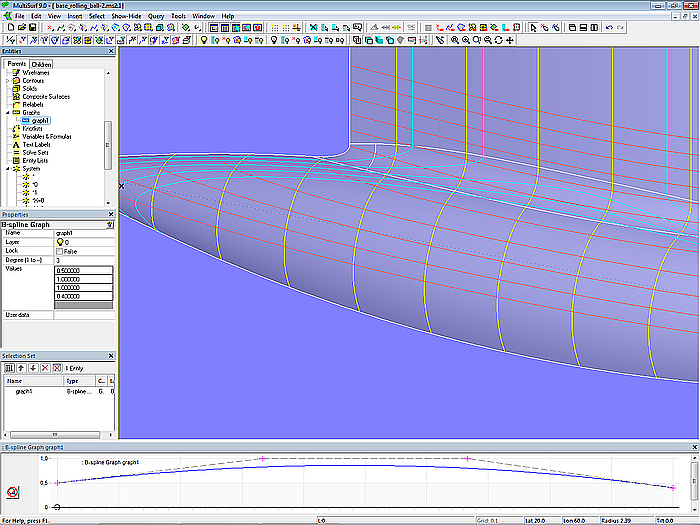Open the Query menu

(x=155, y=16)
